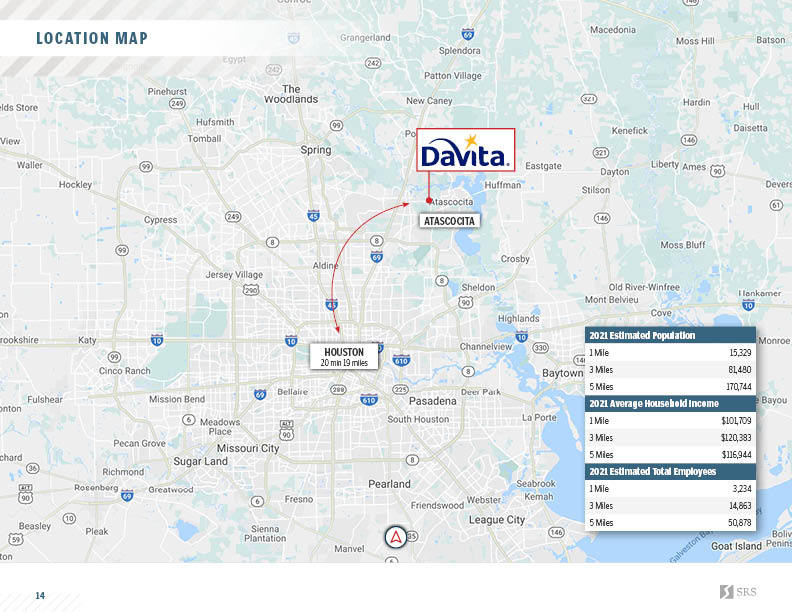Viewport: 792px width, 612px height.
Task: Click the Channelview label
Action: coord(486,347)
